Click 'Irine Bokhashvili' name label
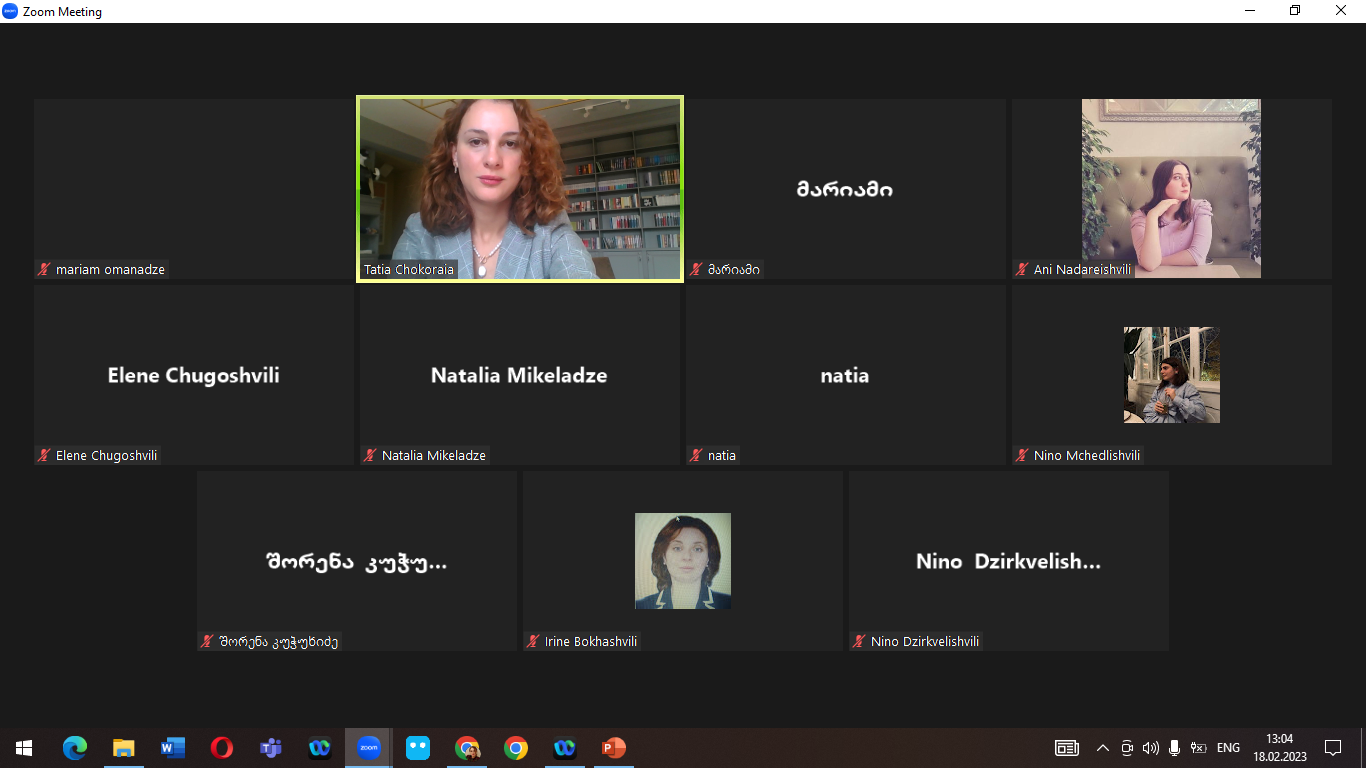Viewport: 1366px width, 768px height. [591, 641]
